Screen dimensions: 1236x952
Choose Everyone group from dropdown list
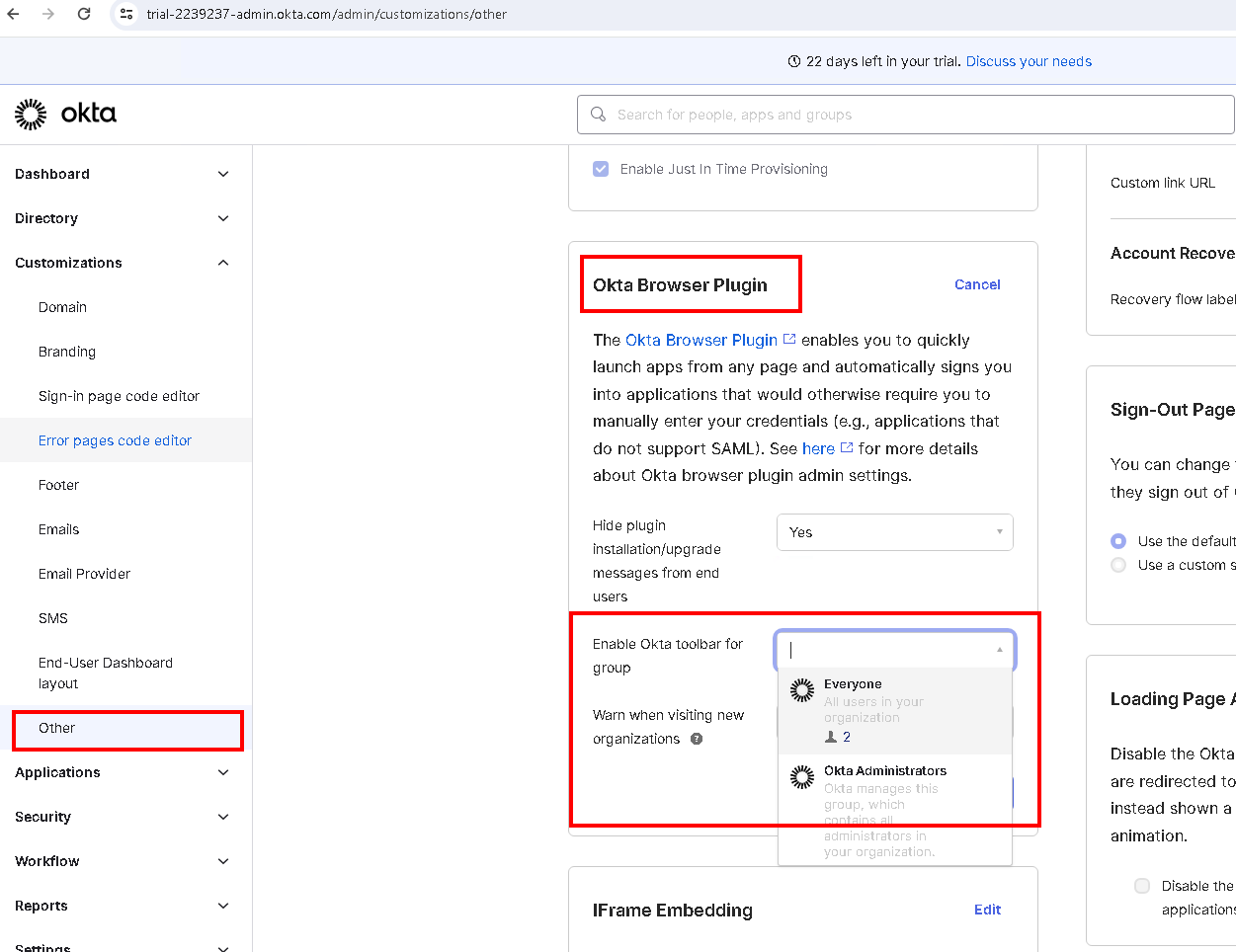click(x=895, y=711)
